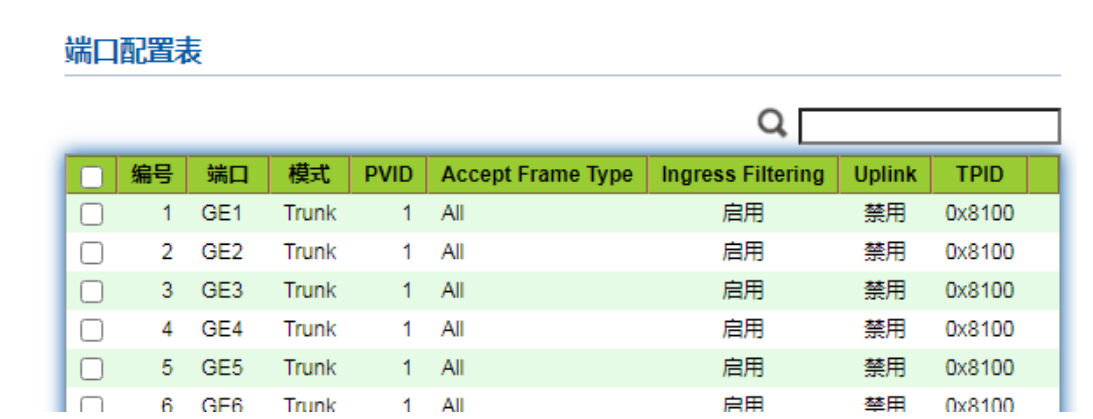Click the table search input field
1093x419 pixels.
tap(929, 127)
